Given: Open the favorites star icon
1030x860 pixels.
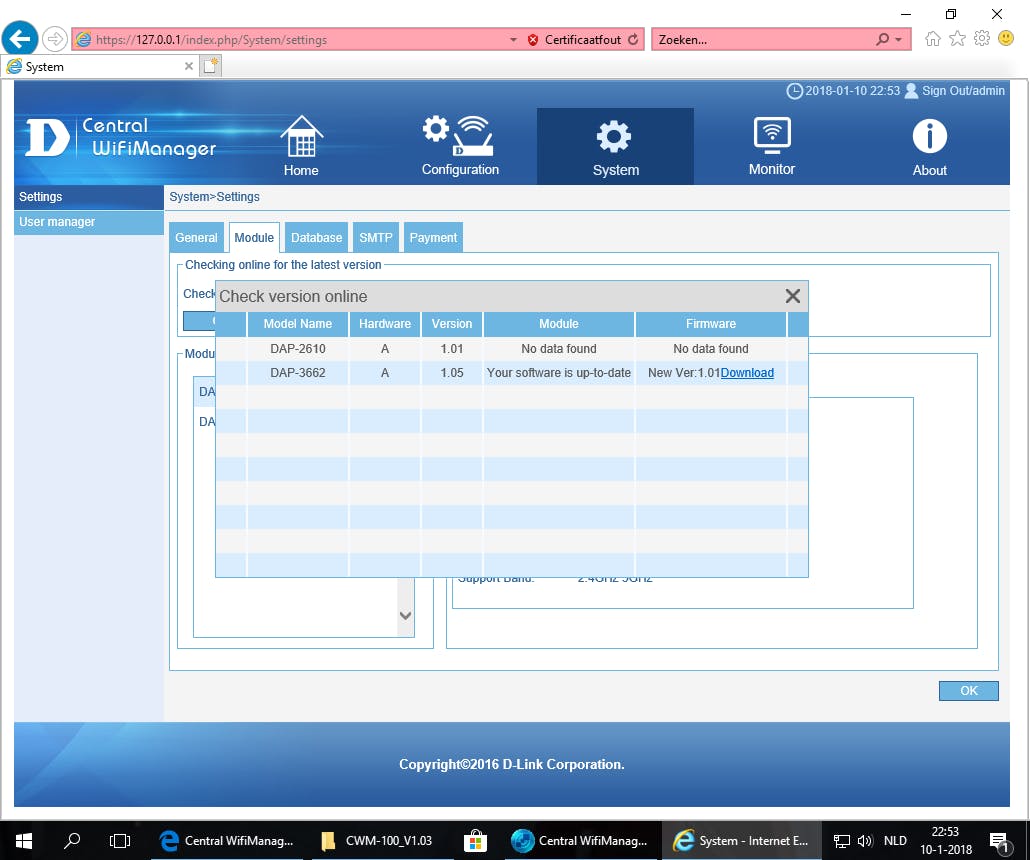Looking at the screenshot, I should 958,39.
